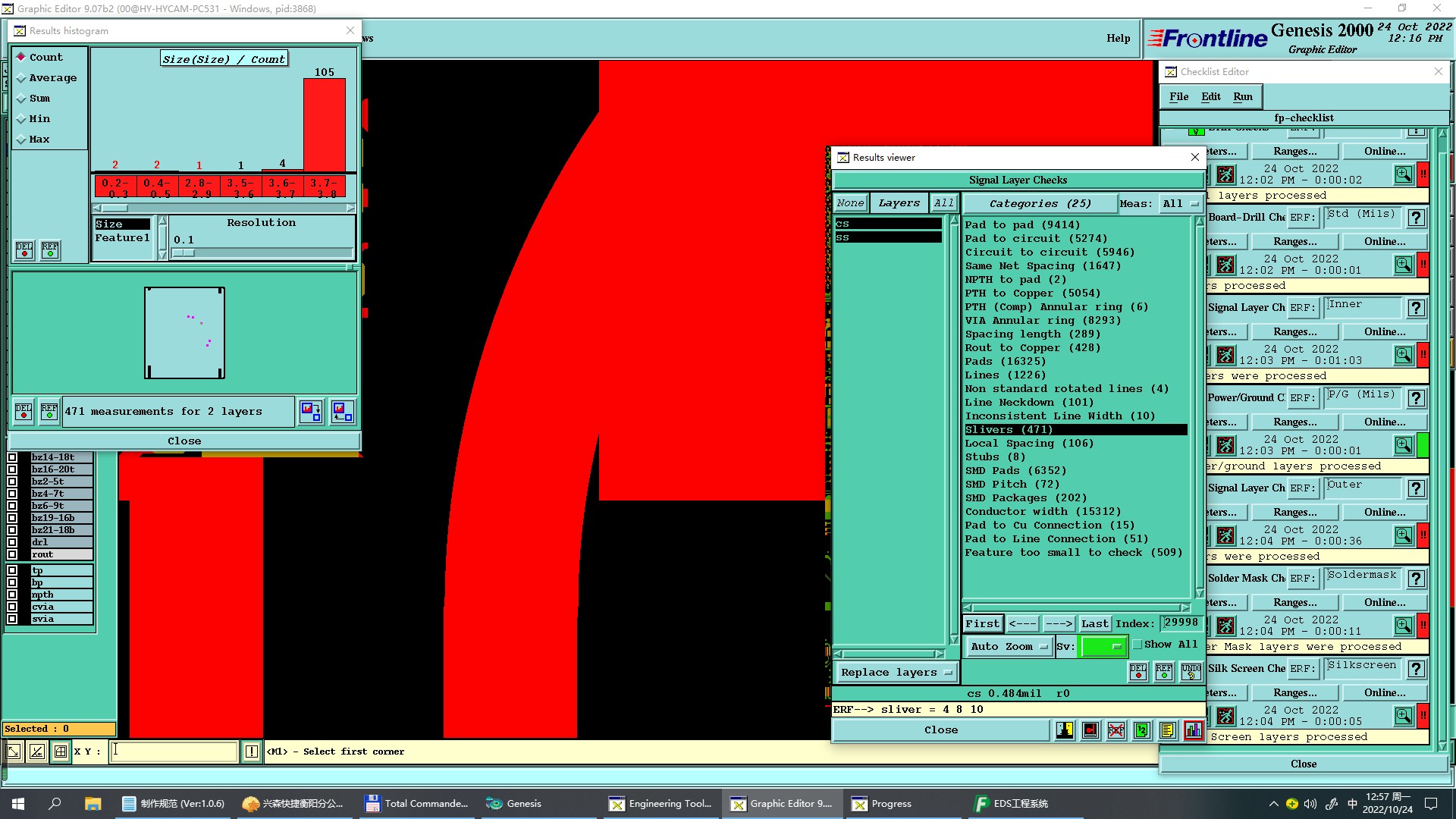Click the crossed-out REF icon

[x=1116, y=730]
